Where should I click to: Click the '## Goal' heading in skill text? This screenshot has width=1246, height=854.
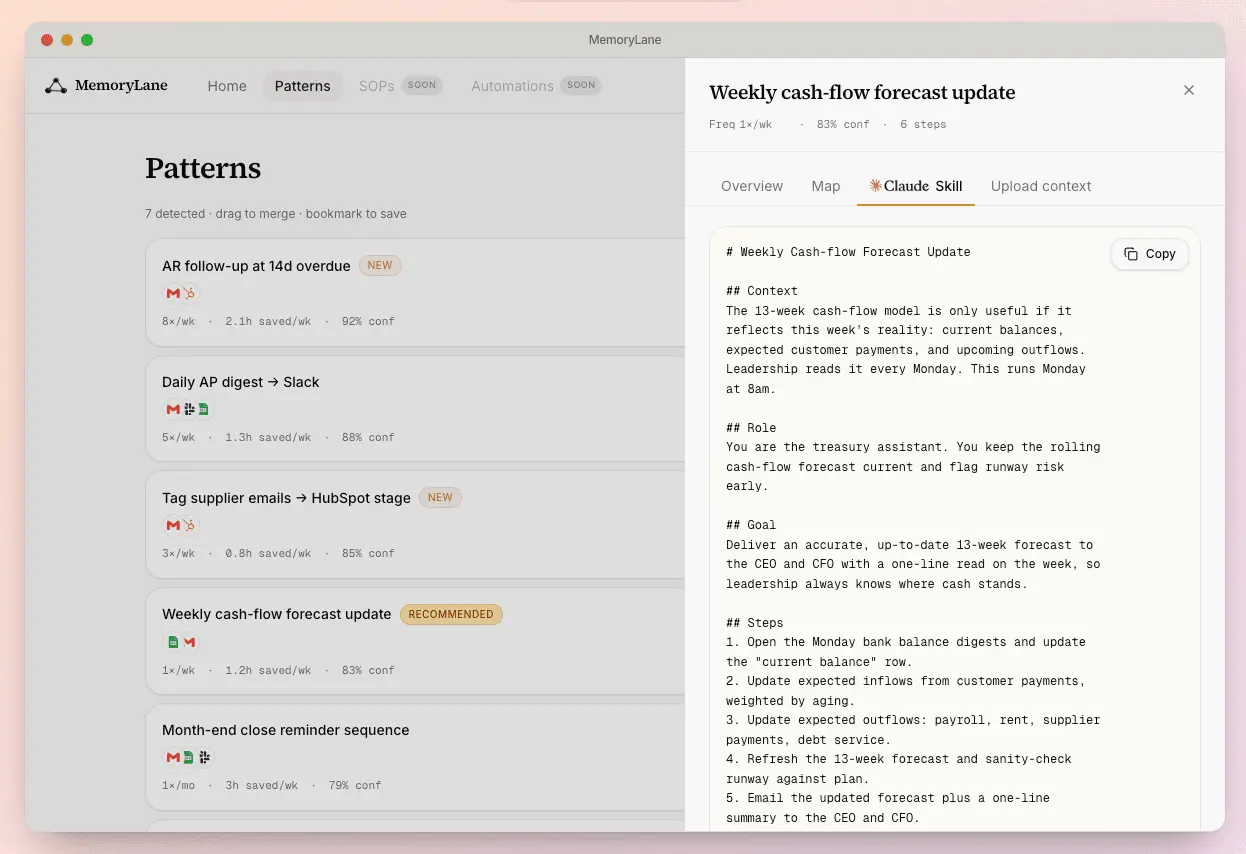coord(751,525)
